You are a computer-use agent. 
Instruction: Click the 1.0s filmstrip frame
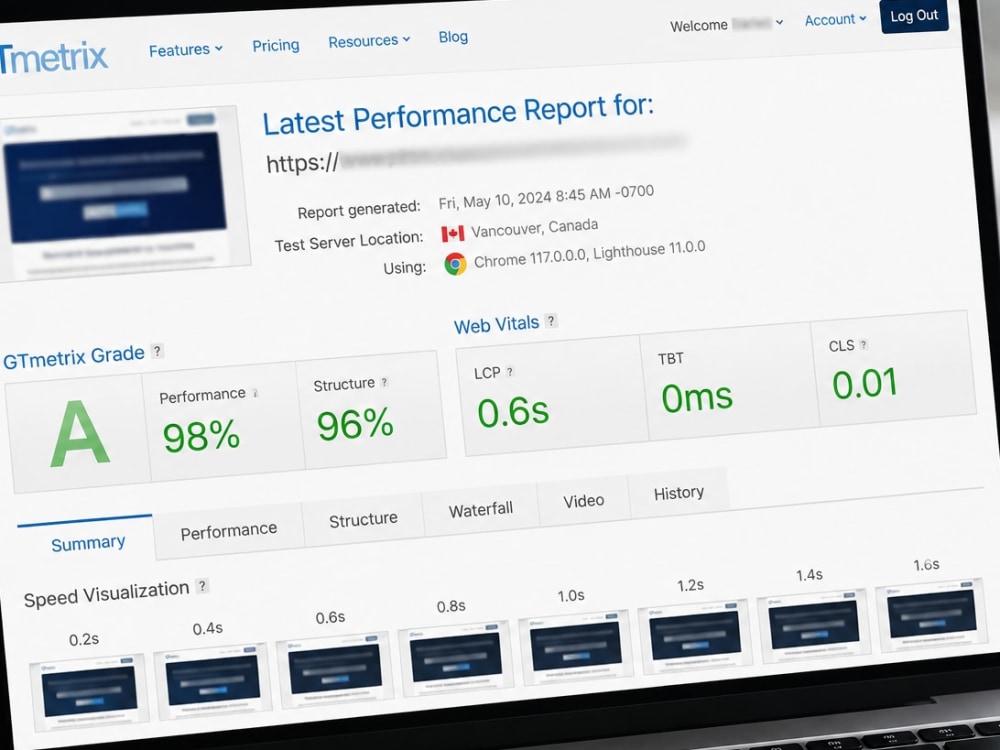point(575,647)
